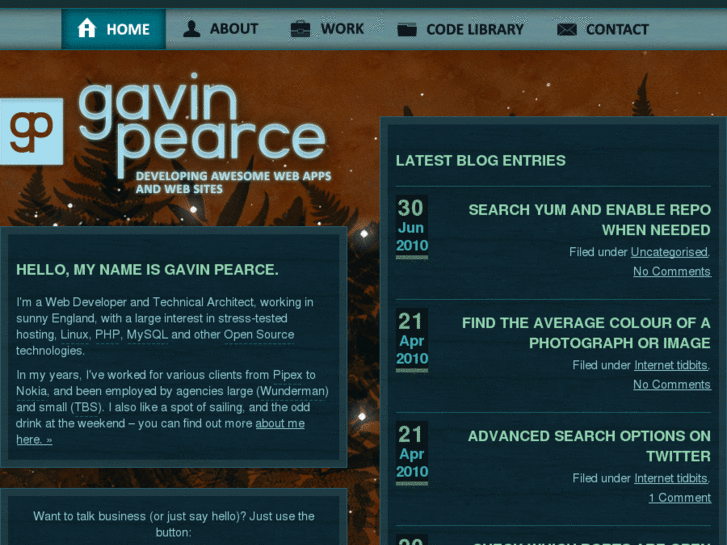Open Internet tidbits link under Twitter post
Screen dimensions: 727x545
(x=670, y=478)
